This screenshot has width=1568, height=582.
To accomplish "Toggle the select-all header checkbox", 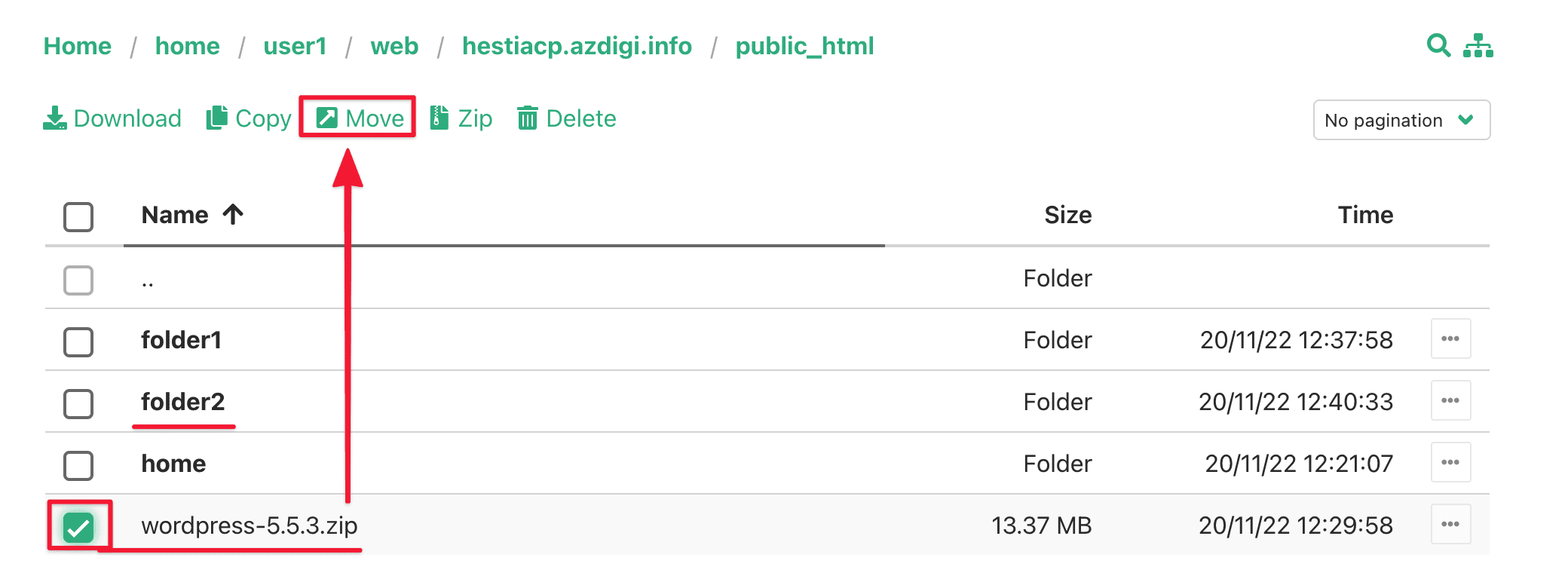I will [x=78, y=217].
